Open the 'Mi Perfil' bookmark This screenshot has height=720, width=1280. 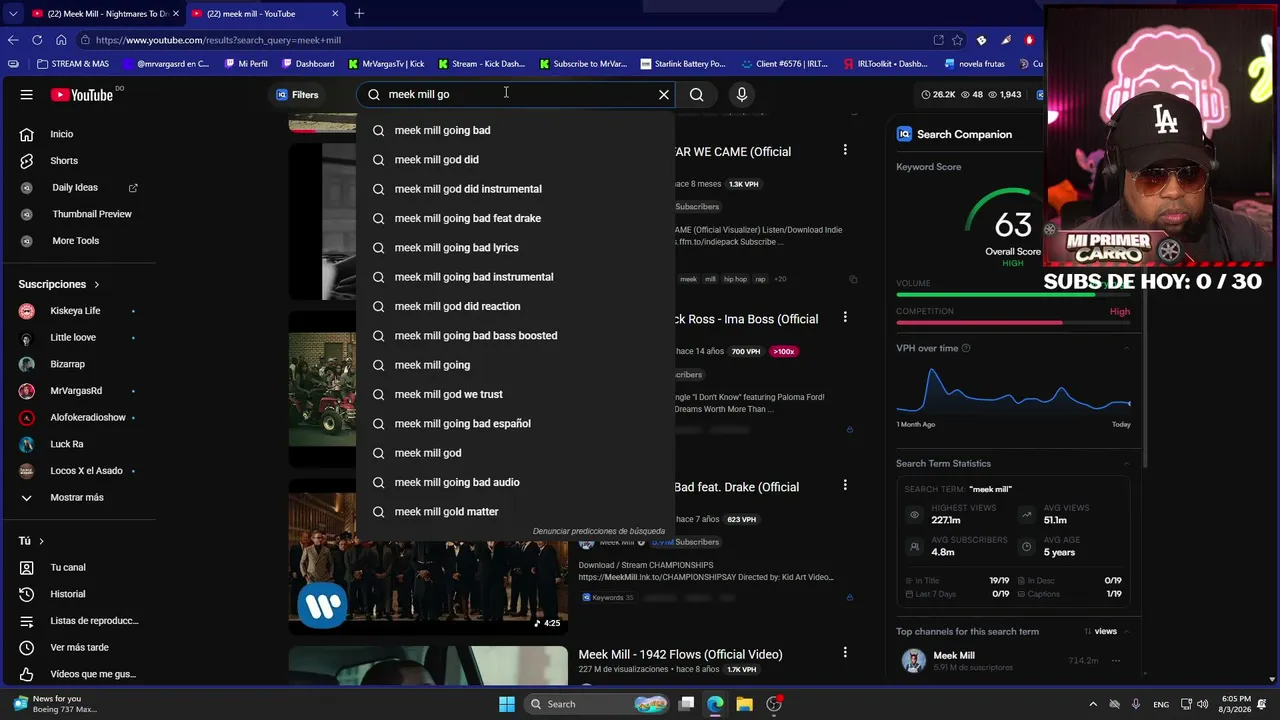click(246, 64)
